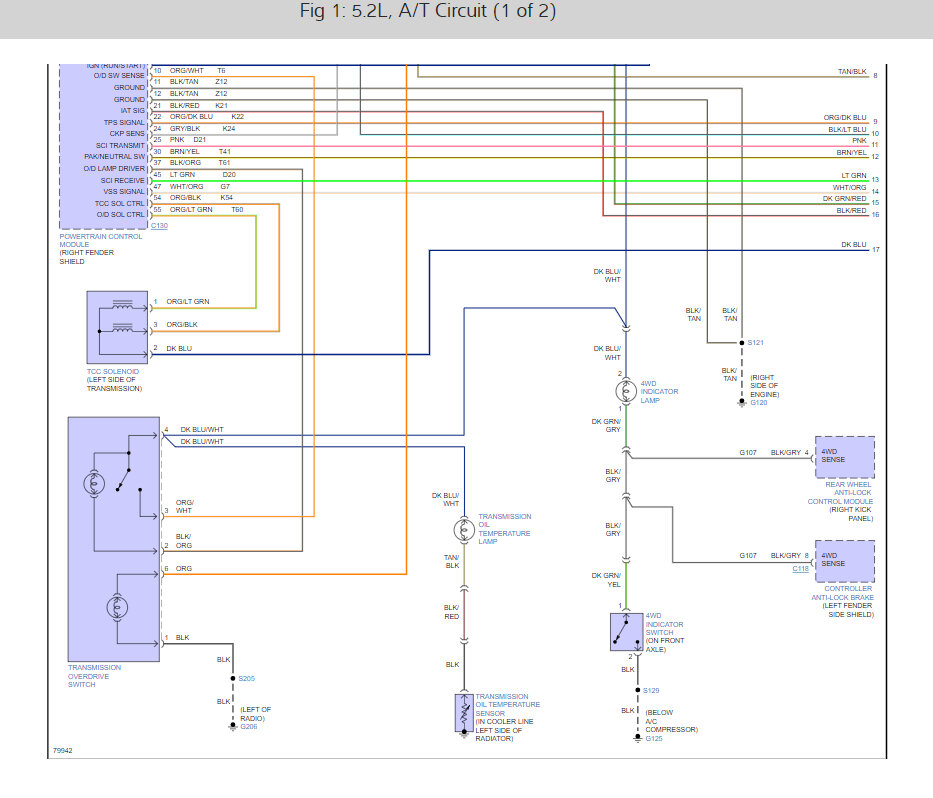Open the C118 connector link

800,569
